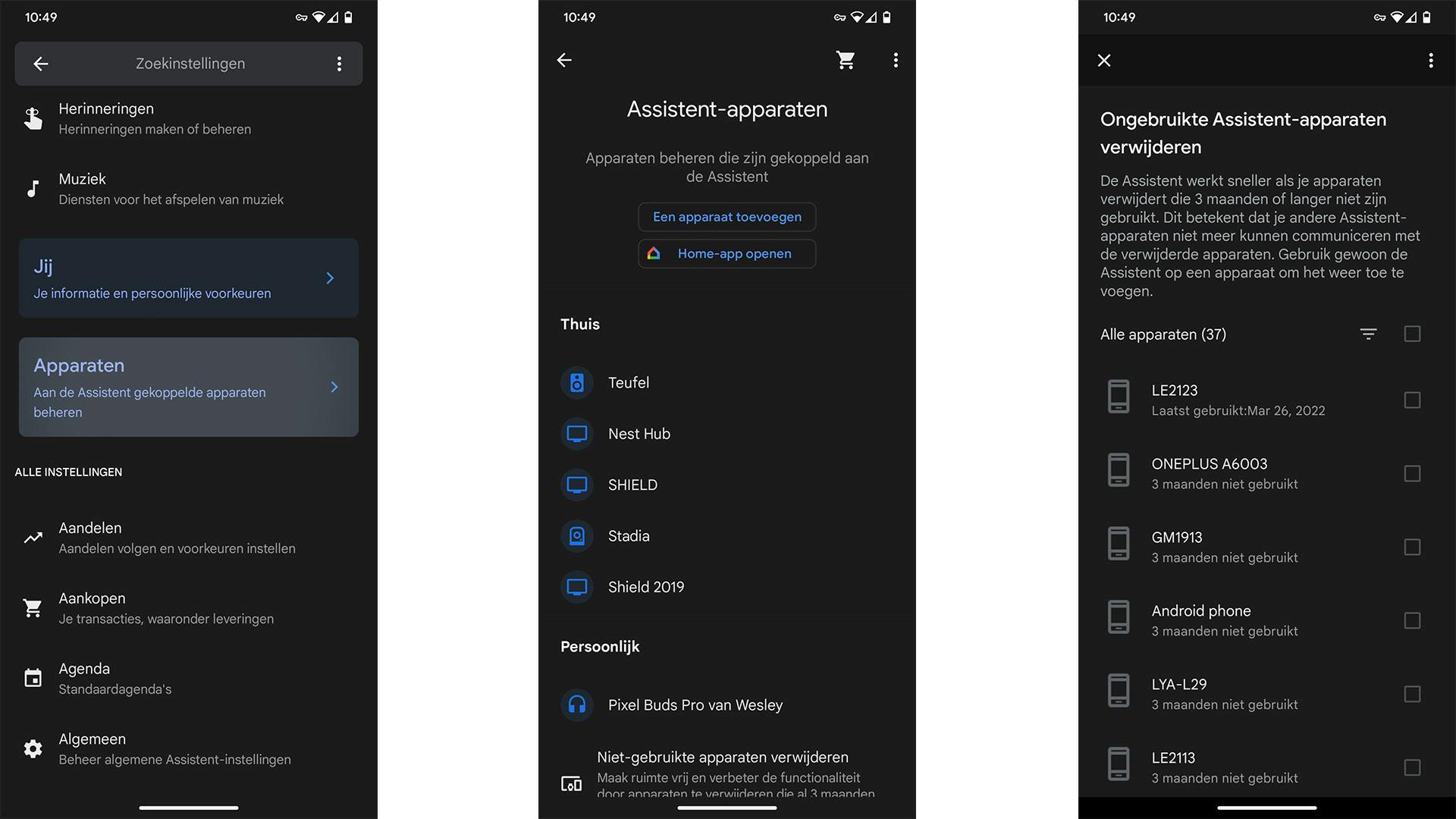The width and height of the screenshot is (1456, 819).
Task: Expand the Jij section chevron
Action: (x=330, y=278)
